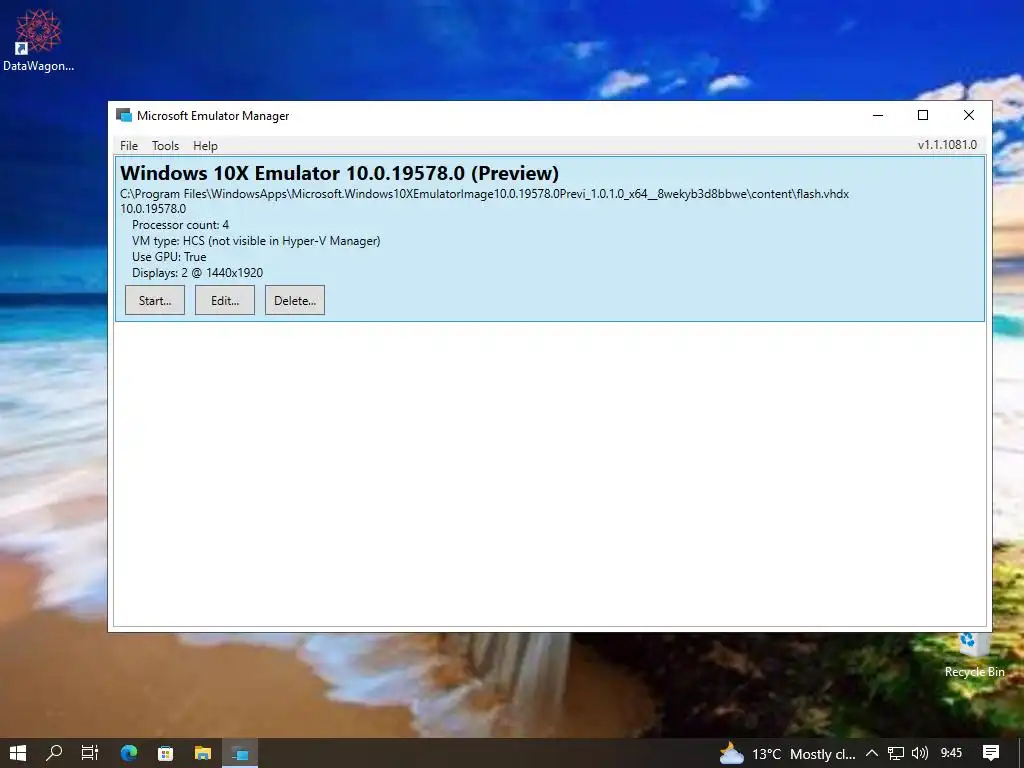Click the Displays: 2 @ 1440x1920 line
This screenshot has height=768, width=1024.
[197, 273]
